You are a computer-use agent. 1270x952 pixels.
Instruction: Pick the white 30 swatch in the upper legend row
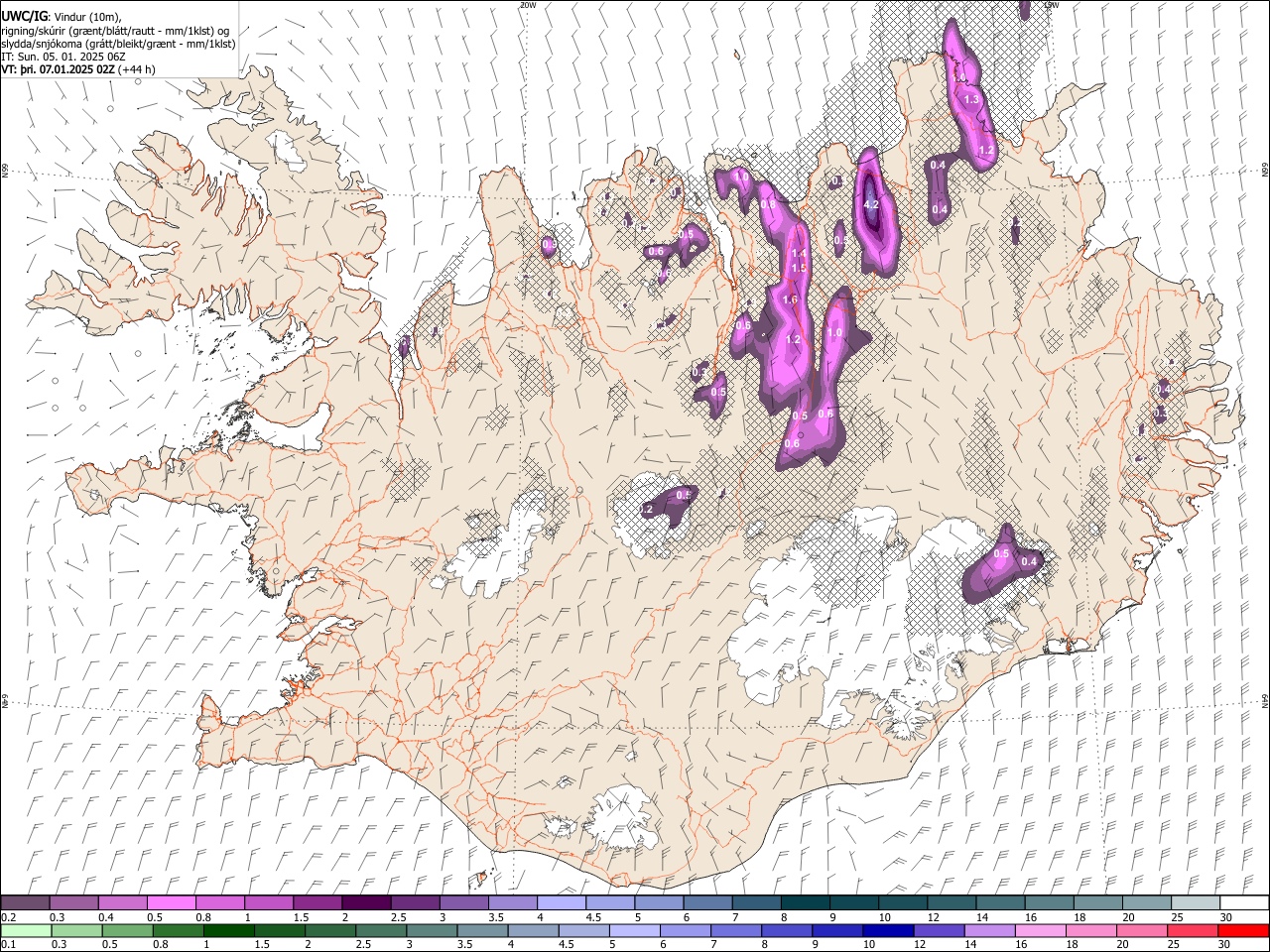(1244, 903)
